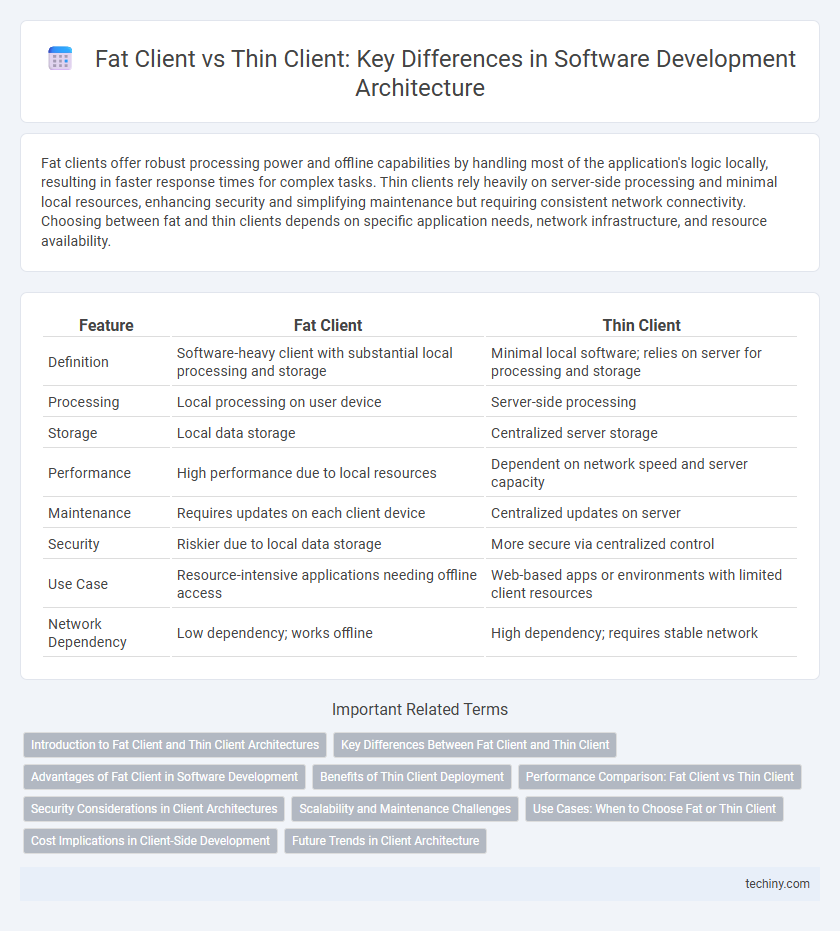Select the 'Maintenance' row label
This screenshot has height=931, width=840.
click(x=89, y=513)
